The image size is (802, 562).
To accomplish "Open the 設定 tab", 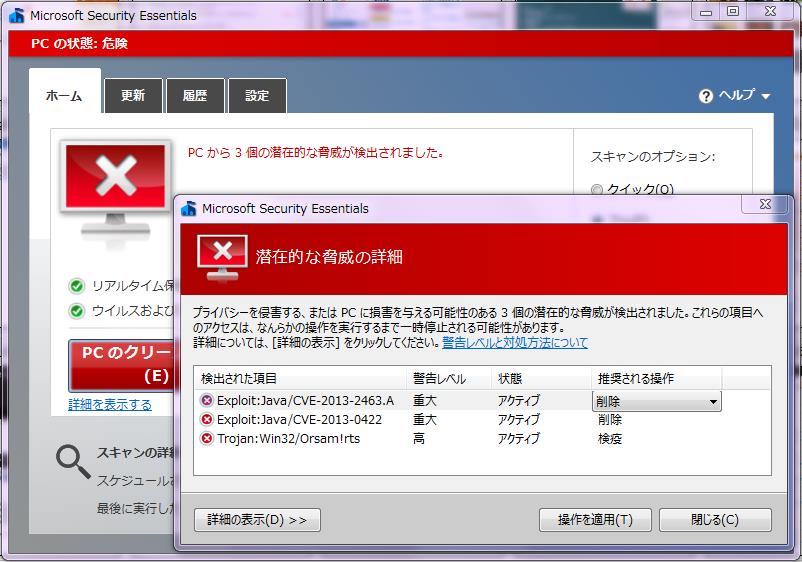I will pos(257,96).
